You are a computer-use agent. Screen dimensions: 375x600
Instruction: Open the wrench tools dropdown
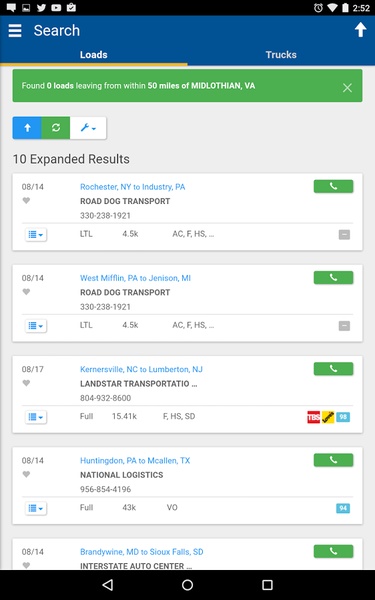pyautogui.click(x=88, y=128)
